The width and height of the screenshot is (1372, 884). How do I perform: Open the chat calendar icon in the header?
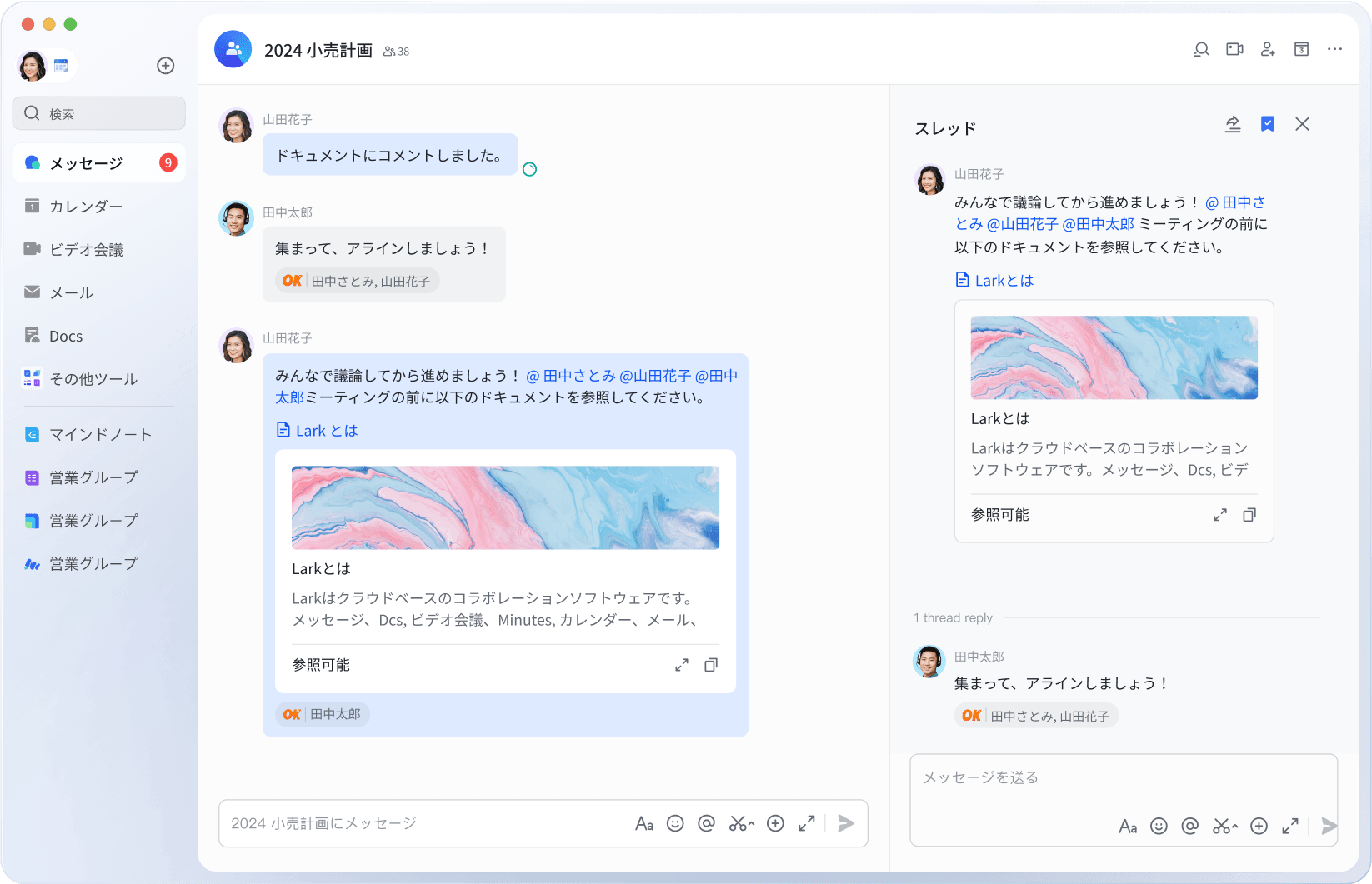pos(1301,50)
